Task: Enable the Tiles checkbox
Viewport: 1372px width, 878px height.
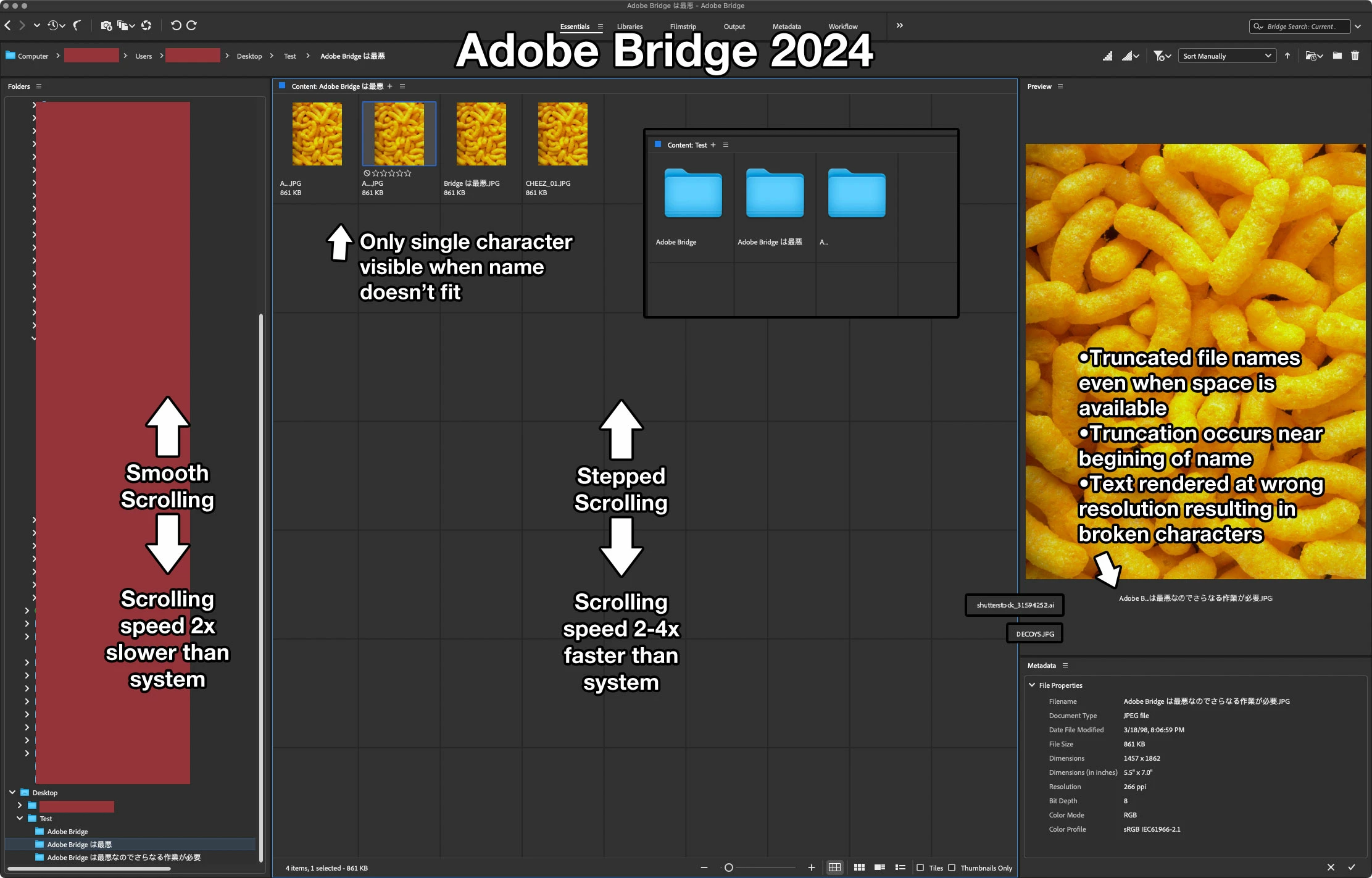Action: pyautogui.click(x=920, y=868)
